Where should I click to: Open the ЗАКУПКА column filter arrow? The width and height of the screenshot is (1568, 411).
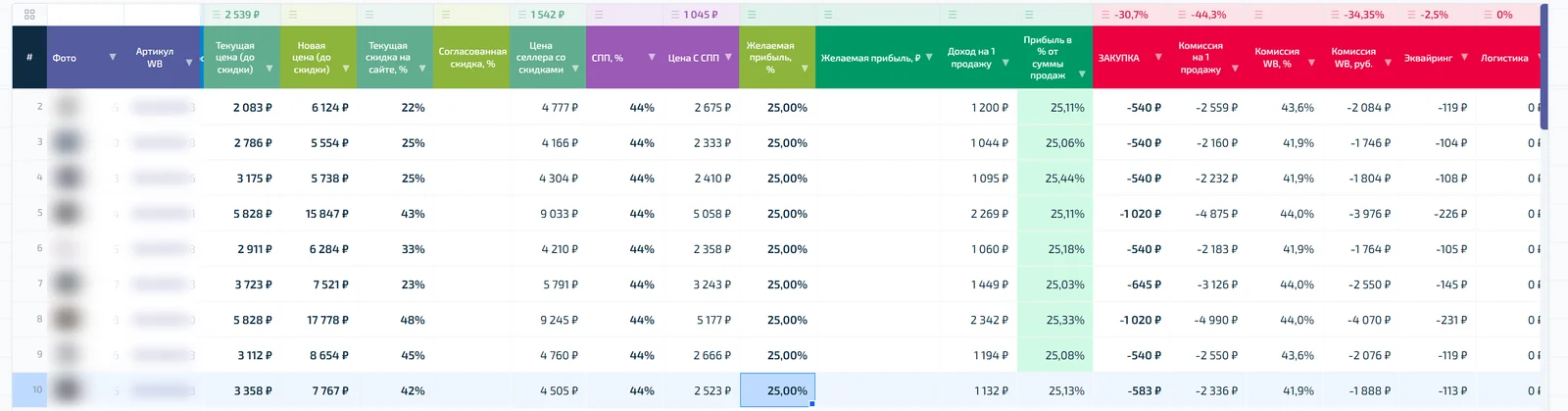[1158, 57]
